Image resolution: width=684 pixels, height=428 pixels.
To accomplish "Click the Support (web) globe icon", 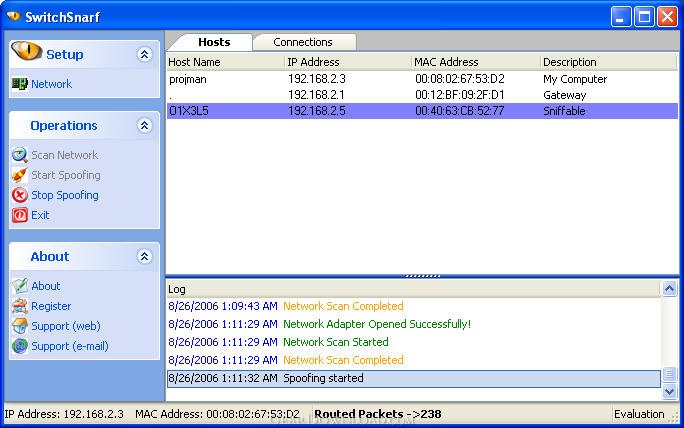I will 19,326.
